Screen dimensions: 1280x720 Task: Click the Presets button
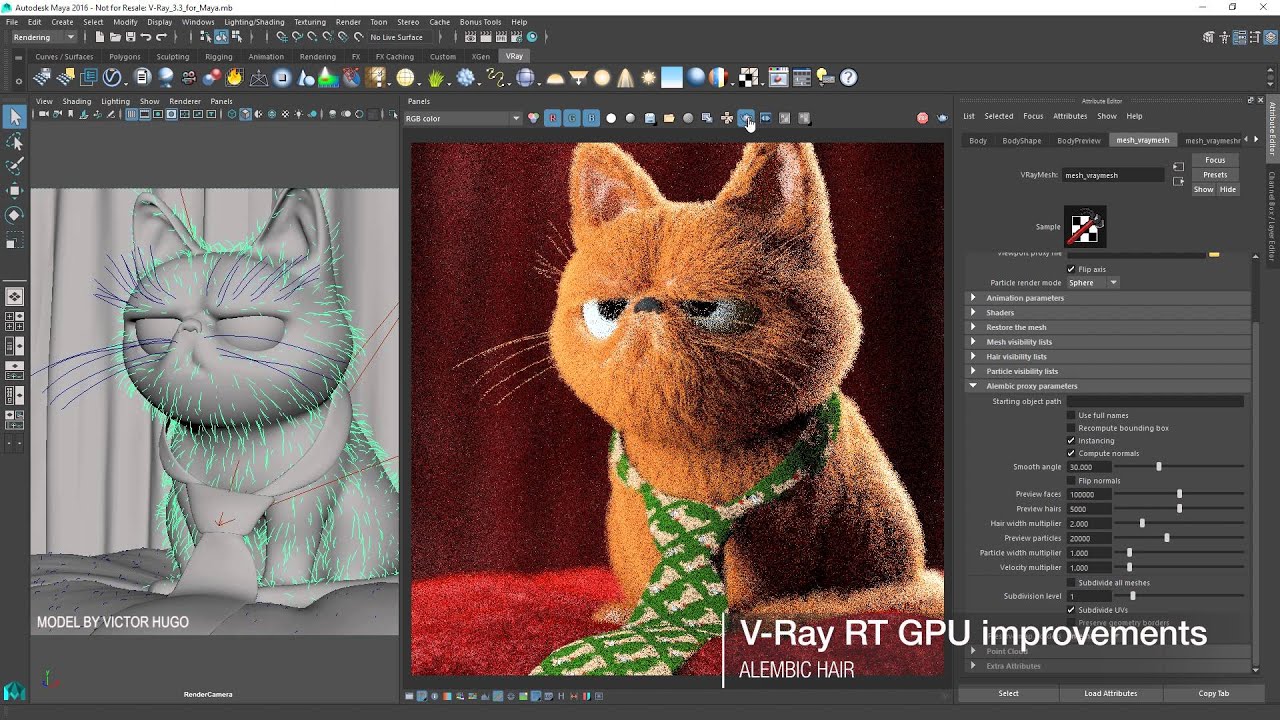point(1215,175)
